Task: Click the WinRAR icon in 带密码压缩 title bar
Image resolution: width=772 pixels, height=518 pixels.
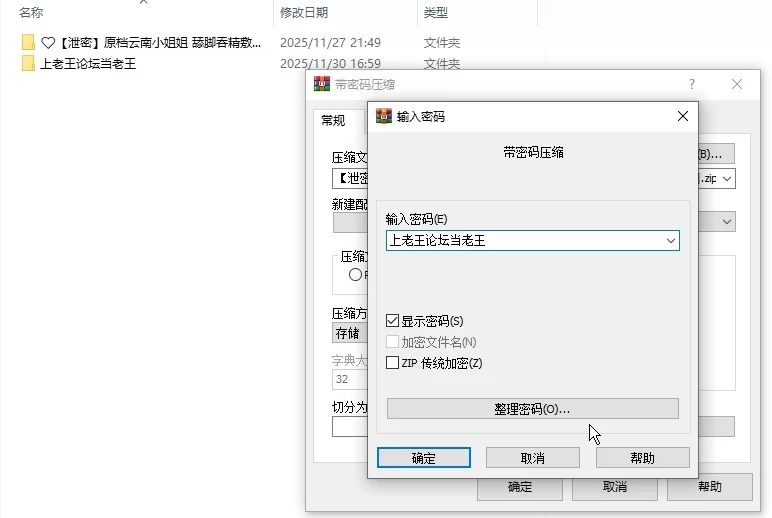Action: pyautogui.click(x=322, y=84)
